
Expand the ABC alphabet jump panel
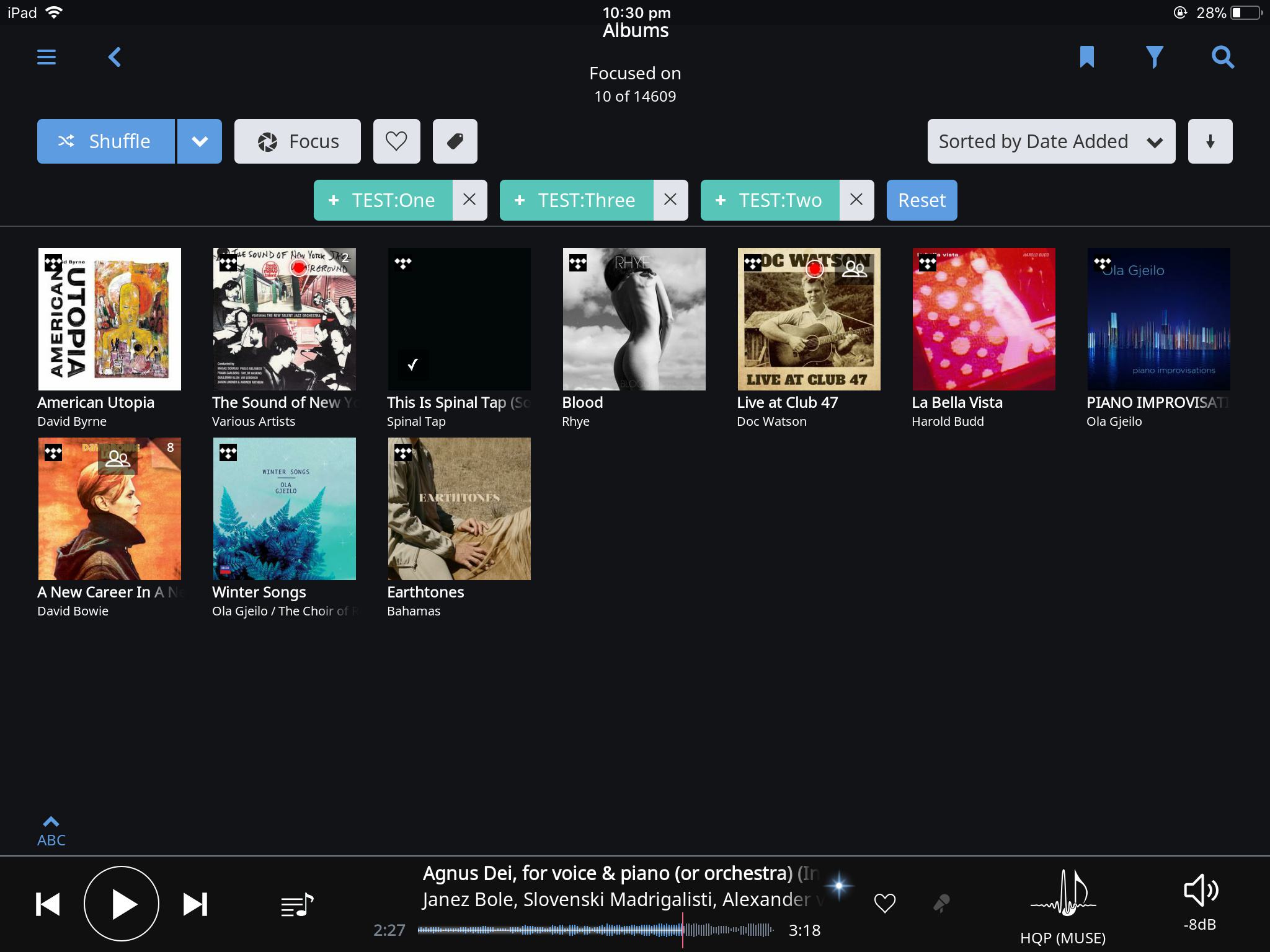(51, 831)
